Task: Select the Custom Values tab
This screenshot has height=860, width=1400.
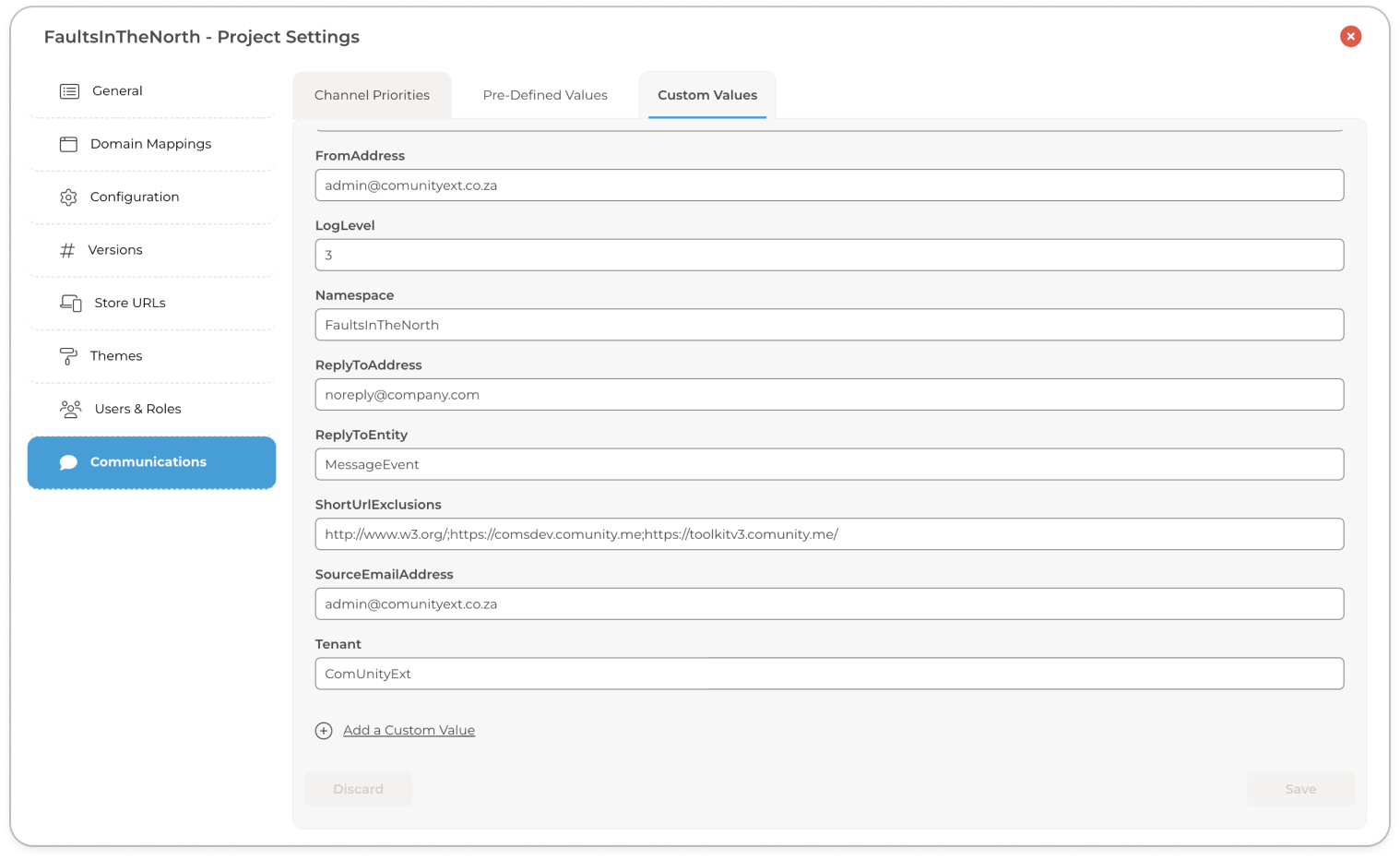Action: click(707, 95)
